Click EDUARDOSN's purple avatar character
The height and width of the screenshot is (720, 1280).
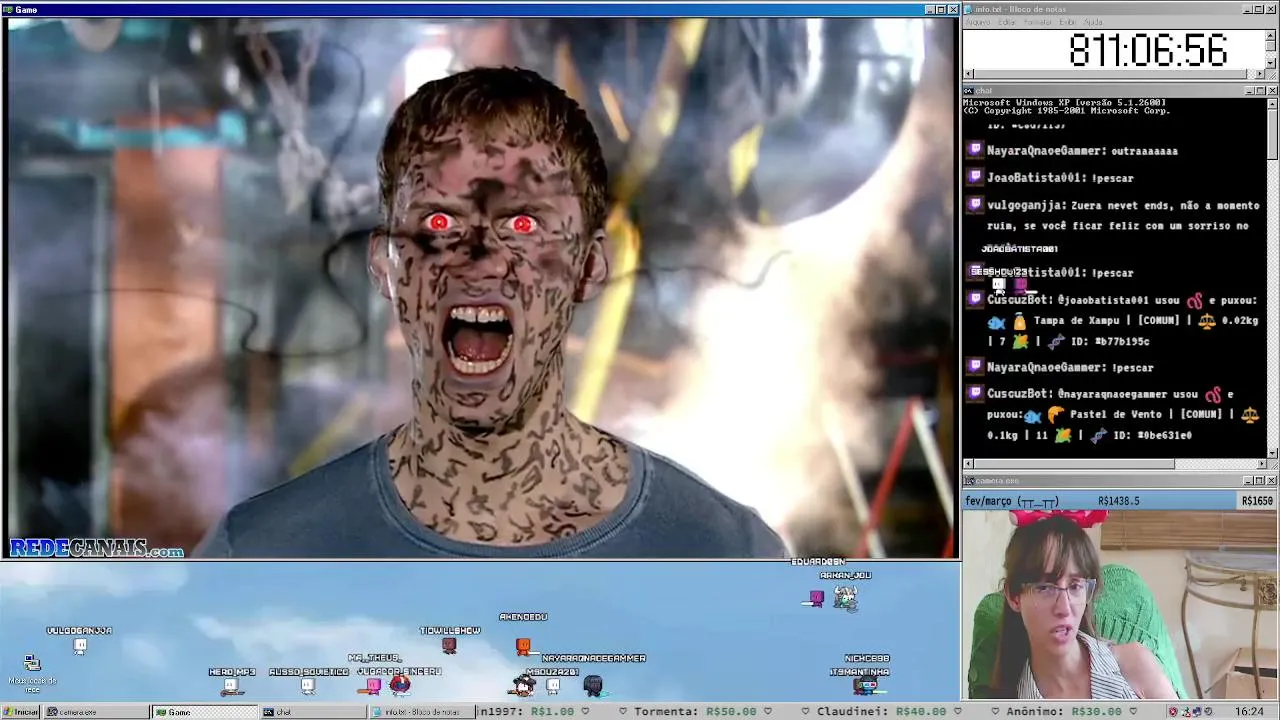pos(816,598)
